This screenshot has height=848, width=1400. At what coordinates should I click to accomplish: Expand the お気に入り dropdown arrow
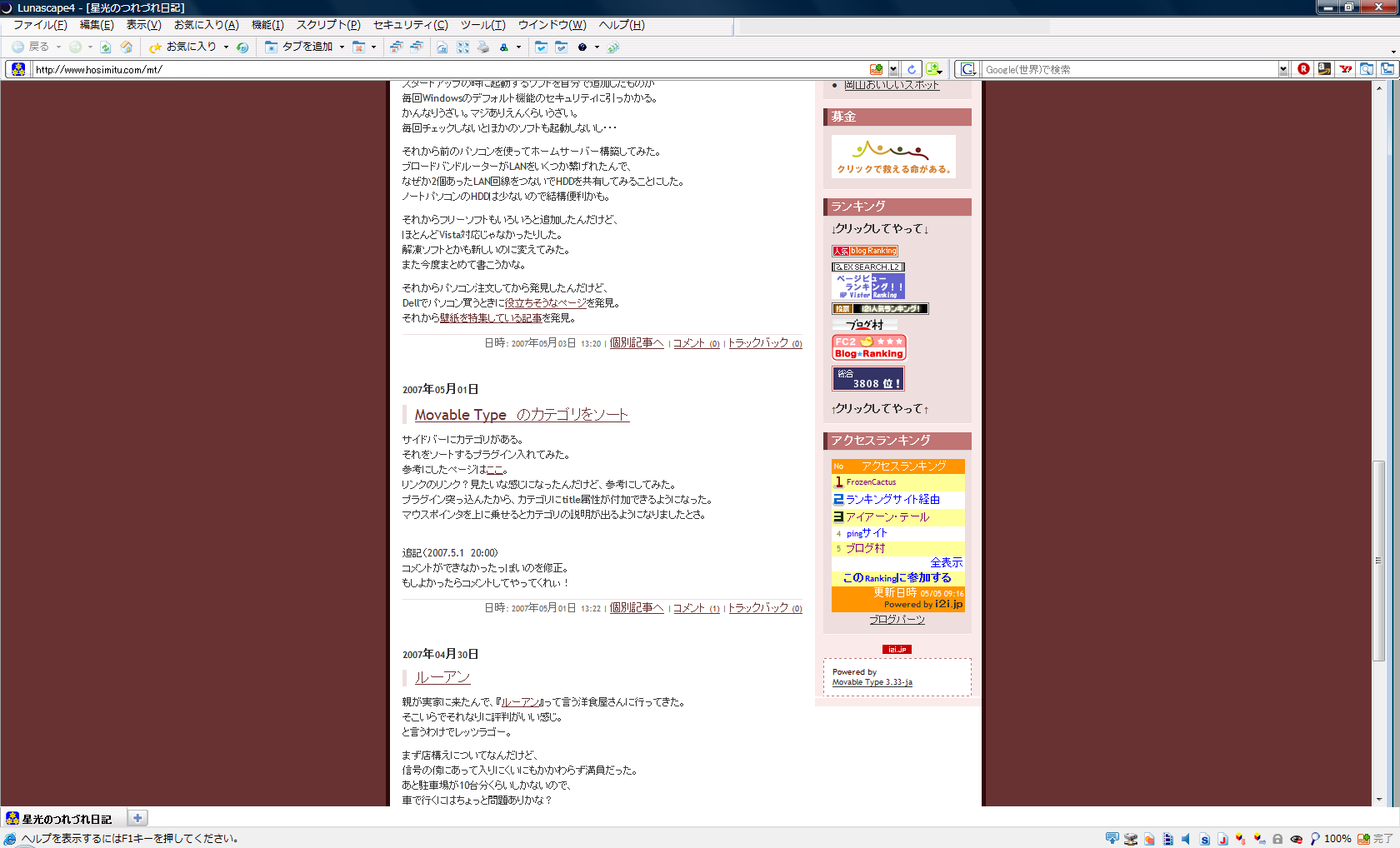(226, 47)
